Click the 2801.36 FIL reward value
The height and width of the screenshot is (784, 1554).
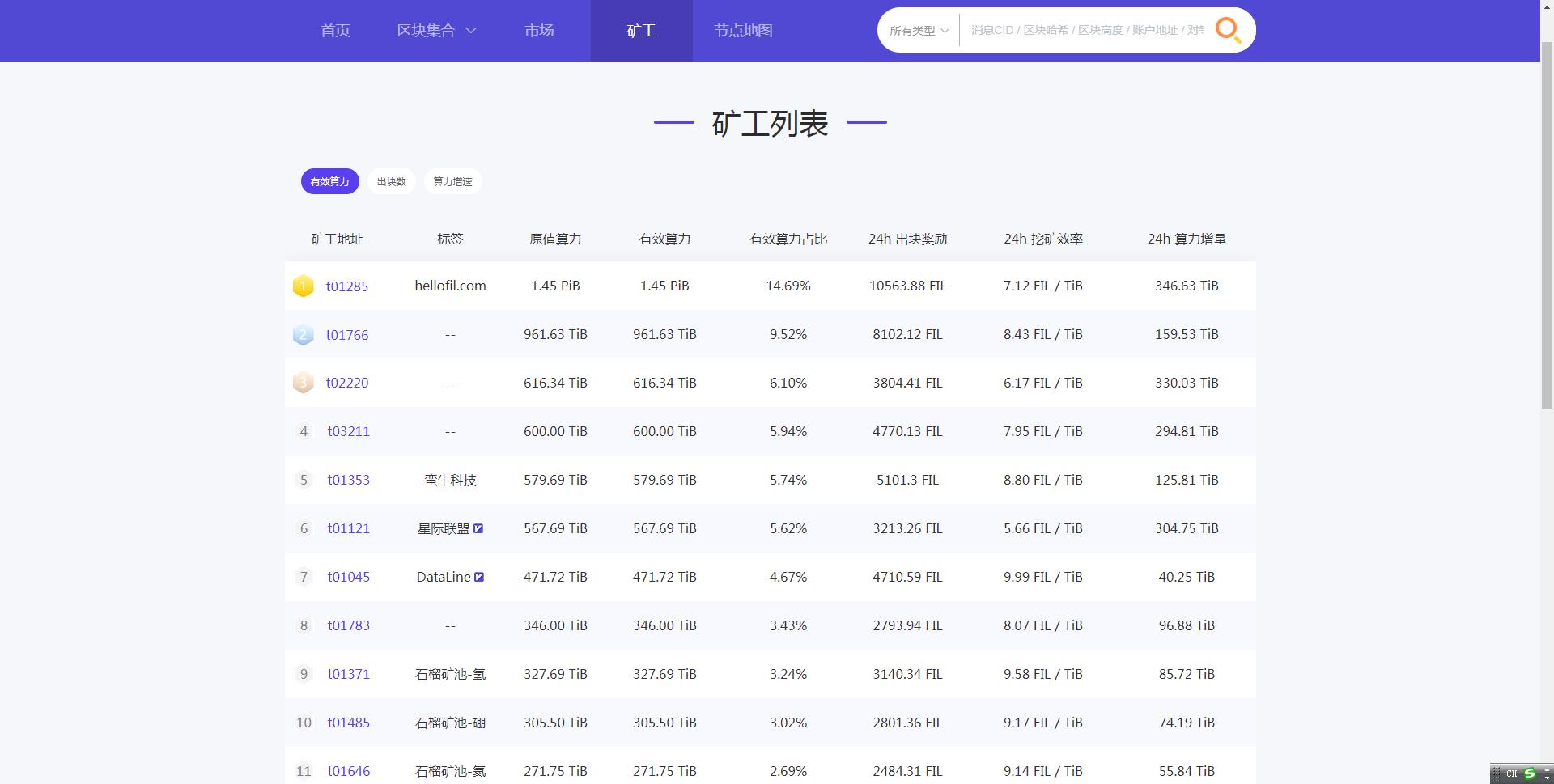907,723
